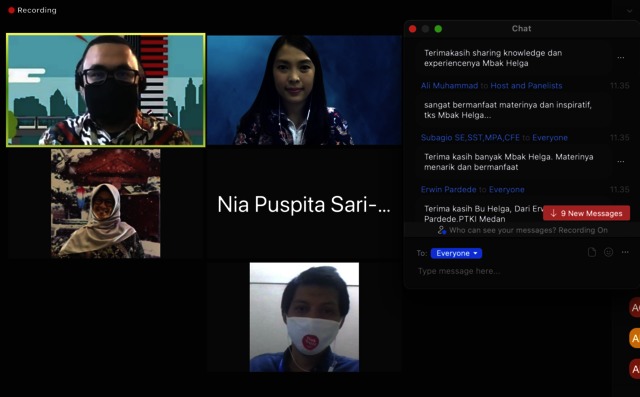Select Nia Puspita Sari participant tile
640x397 pixels.
304,204
